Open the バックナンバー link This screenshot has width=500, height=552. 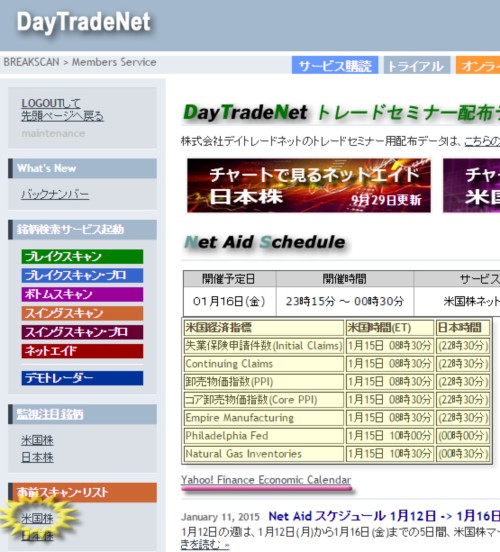[x=55, y=194]
